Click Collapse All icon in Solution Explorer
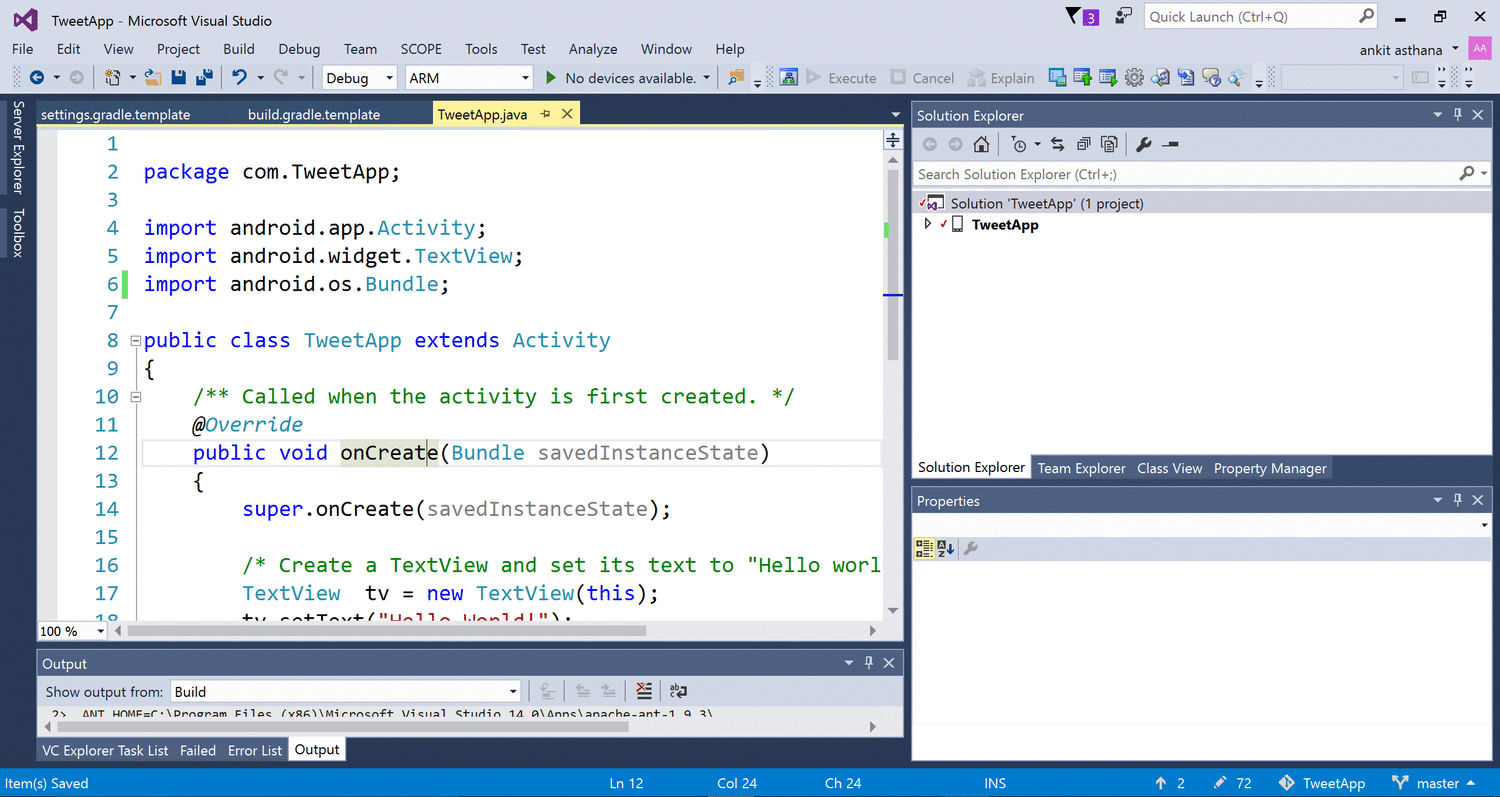Image resolution: width=1500 pixels, height=797 pixels. pos(1083,145)
